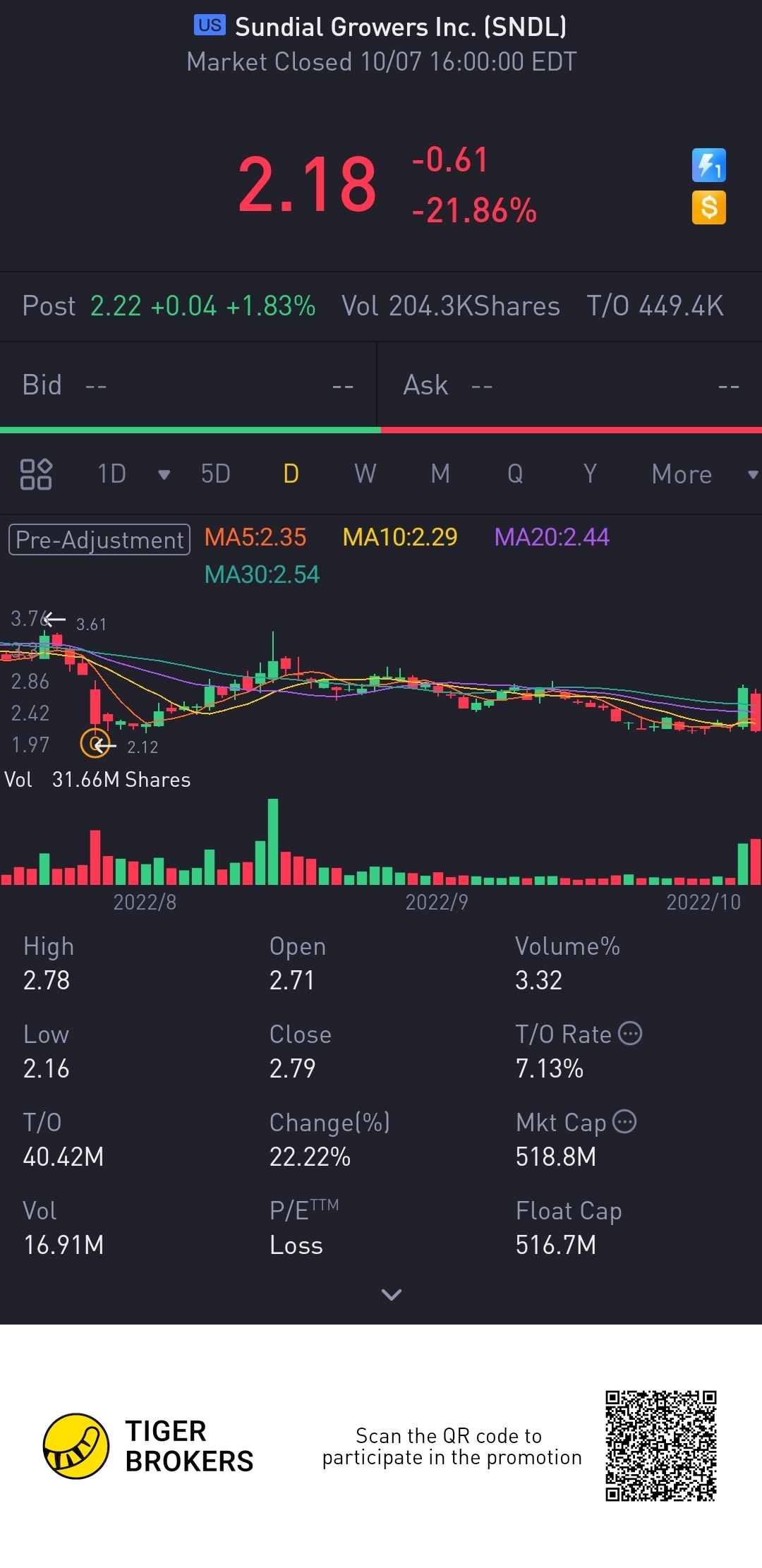
Task: Tap the MA30:2.54 indicator label
Action: (262, 574)
